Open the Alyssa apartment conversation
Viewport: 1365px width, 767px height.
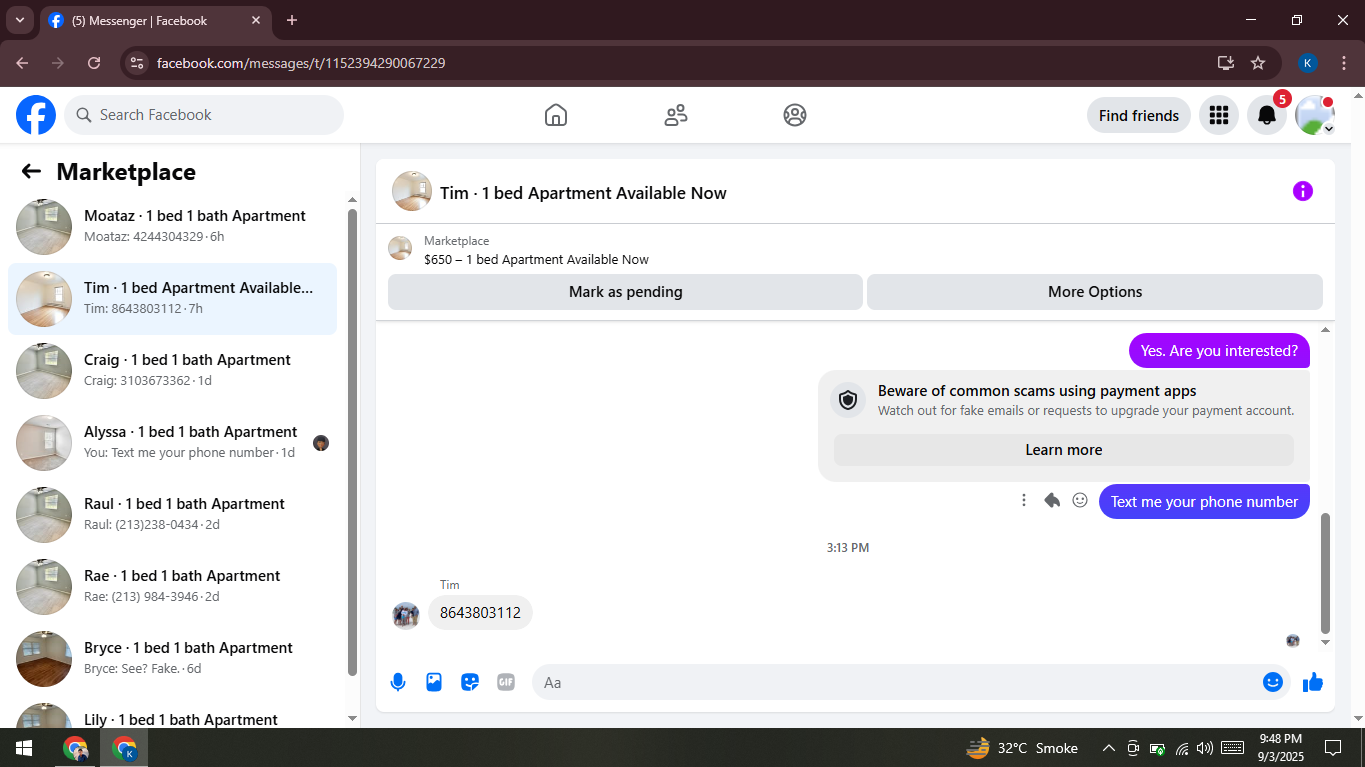point(172,442)
